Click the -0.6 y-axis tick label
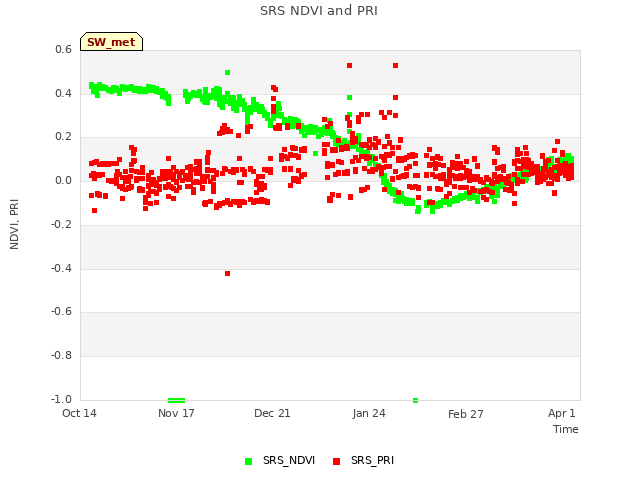 click(62, 311)
